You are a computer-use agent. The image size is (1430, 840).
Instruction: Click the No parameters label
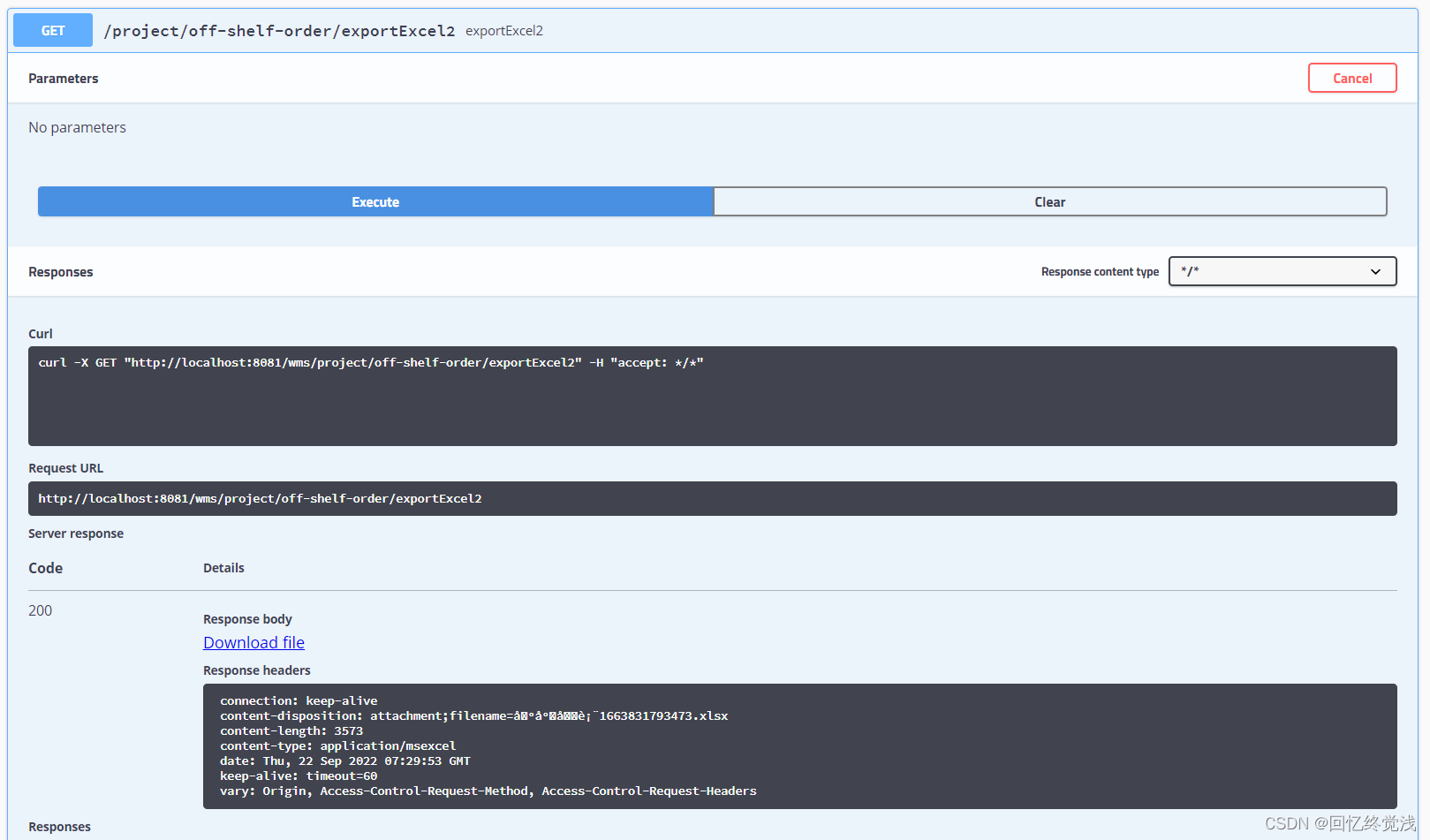pos(77,127)
